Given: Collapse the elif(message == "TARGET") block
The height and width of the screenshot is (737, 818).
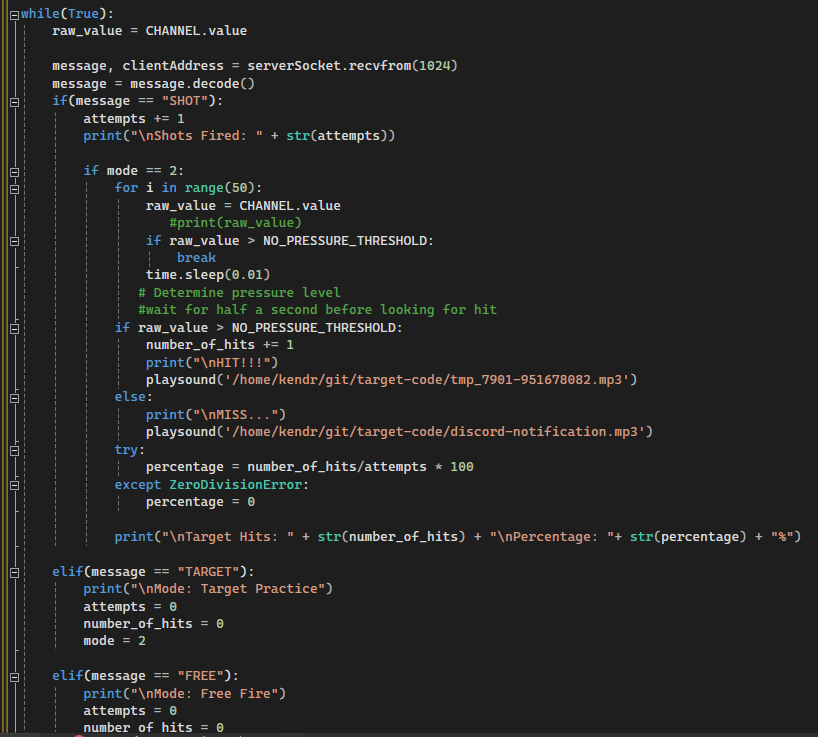Looking at the screenshot, I should pyautogui.click(x=15, y=573).
